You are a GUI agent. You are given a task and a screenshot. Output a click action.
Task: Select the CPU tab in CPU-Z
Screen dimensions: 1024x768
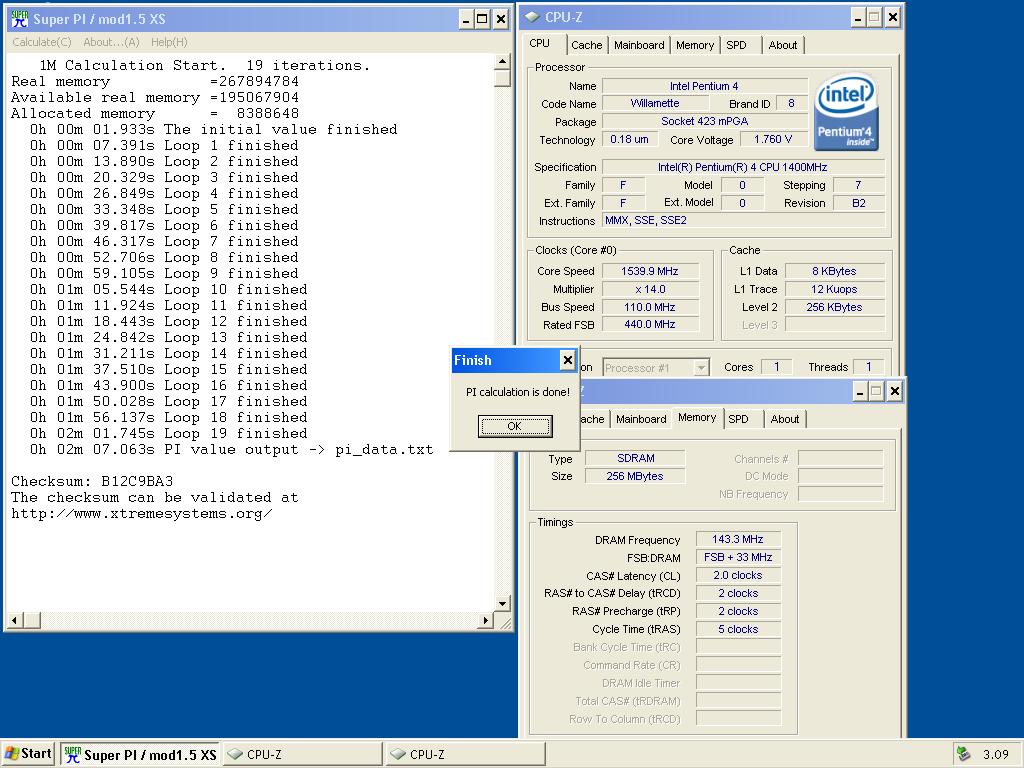tap(539, 43)
